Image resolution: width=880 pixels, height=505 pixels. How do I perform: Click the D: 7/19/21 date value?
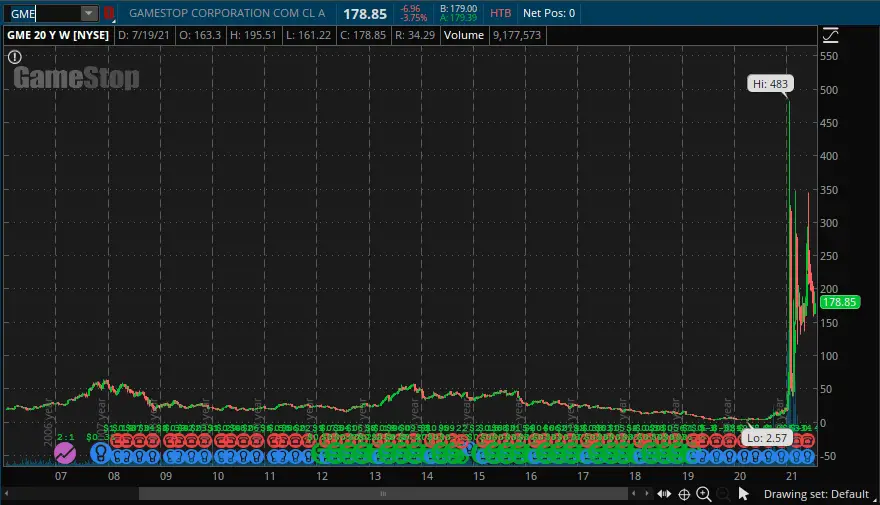coord(144,35)
